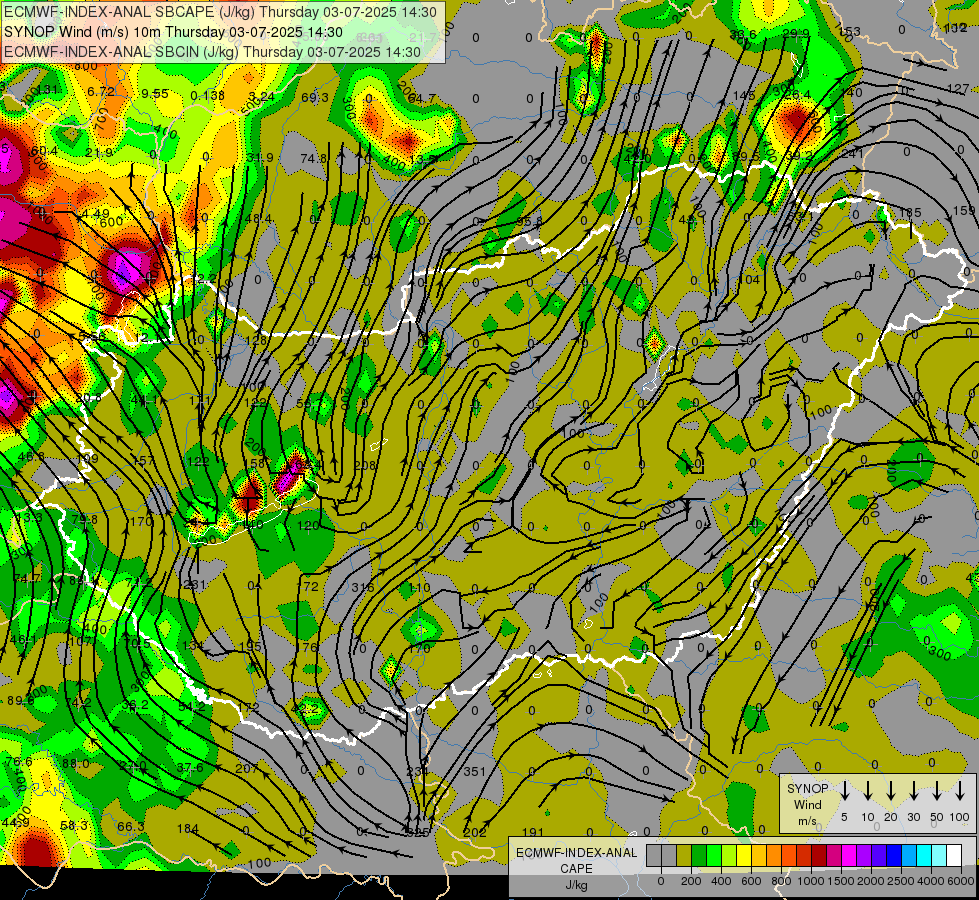Image resolution: width=979 pixels, height=900 pixels.
Task: Select the olive swatch in CAPE legend
Action: (x=684, y=856)
